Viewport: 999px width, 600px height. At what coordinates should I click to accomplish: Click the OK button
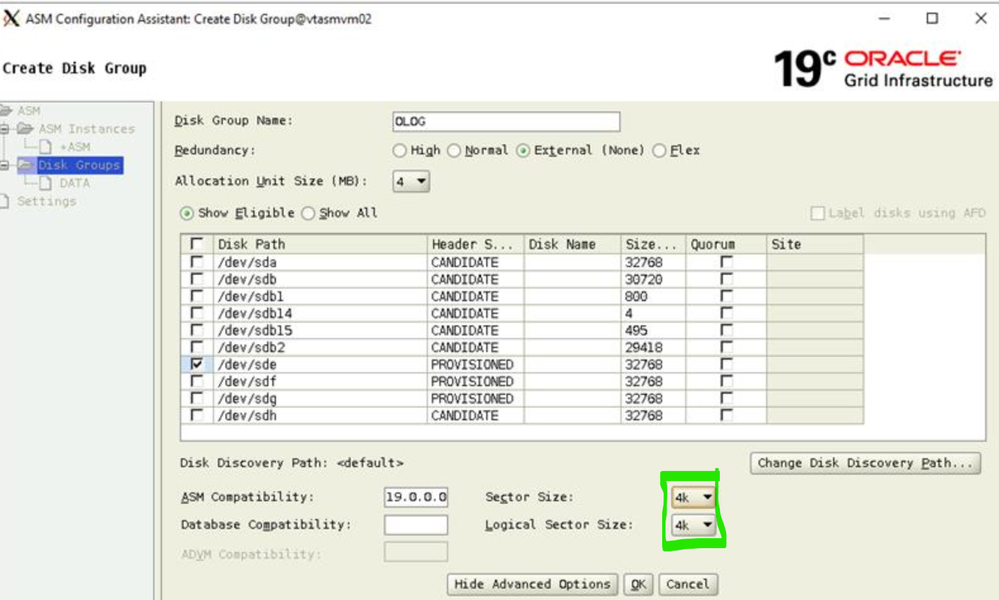pyautogui.click(x=638, y=584)
